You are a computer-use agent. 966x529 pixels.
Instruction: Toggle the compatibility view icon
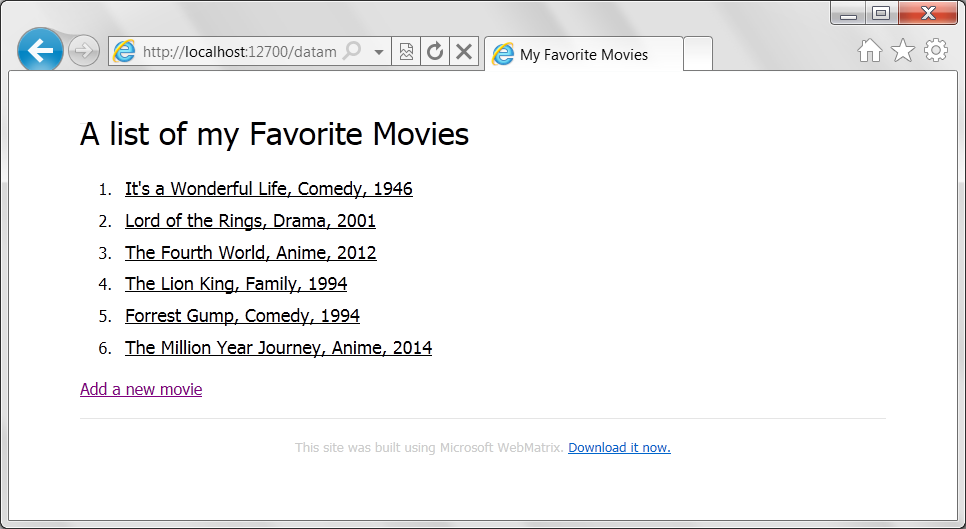(406, 51)
